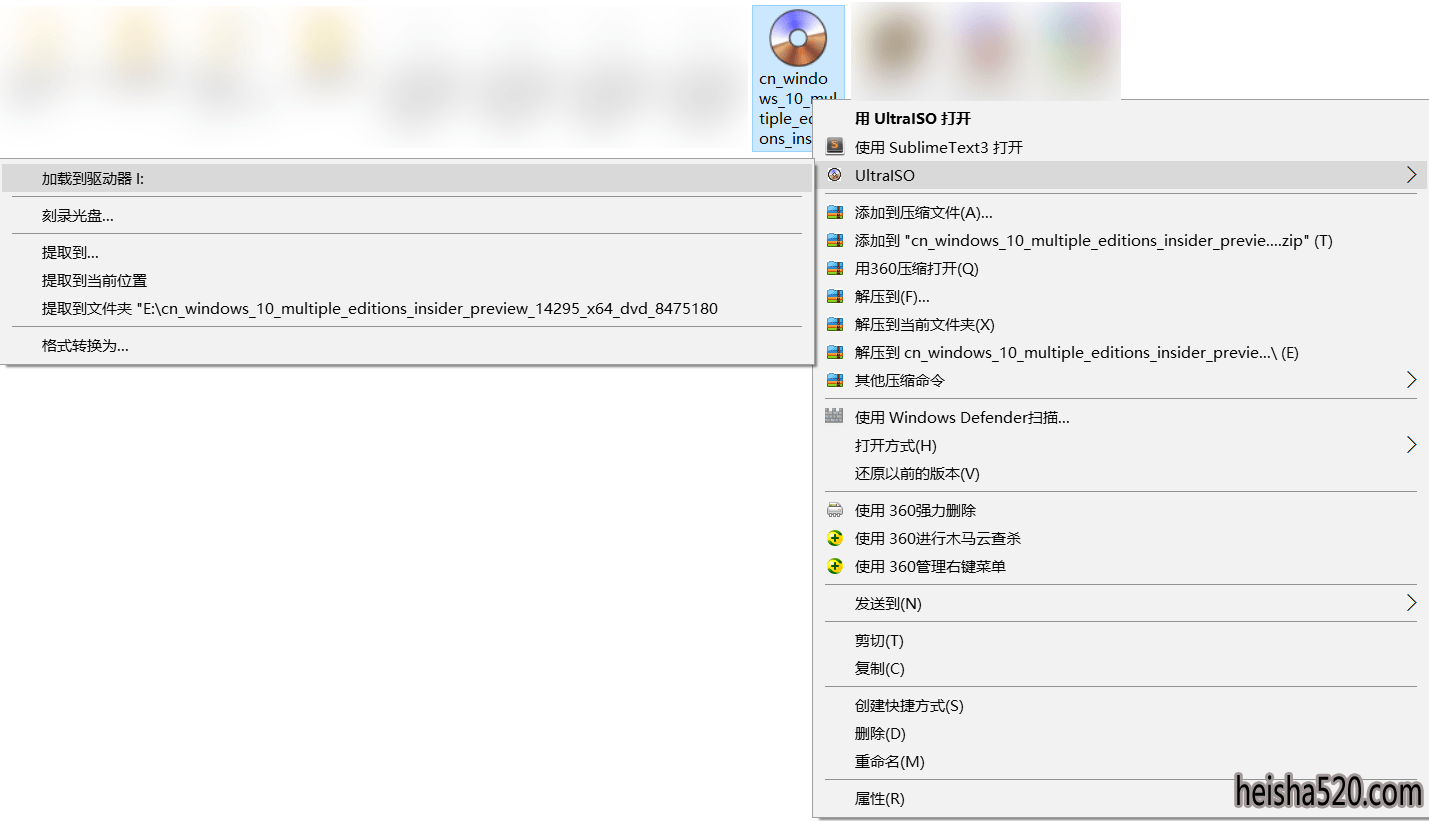
Task: Expand the 打开方式(H) submenu arrow
Action: pos(1411,445)
